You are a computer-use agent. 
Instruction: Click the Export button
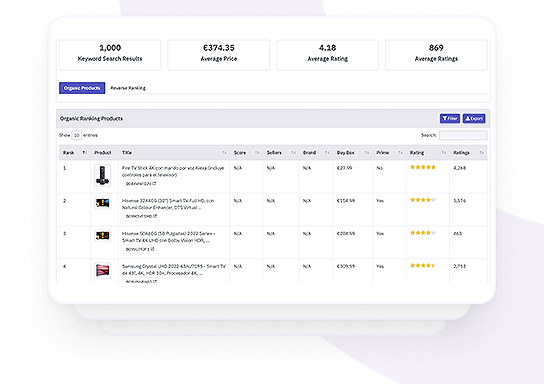point(474,119)
